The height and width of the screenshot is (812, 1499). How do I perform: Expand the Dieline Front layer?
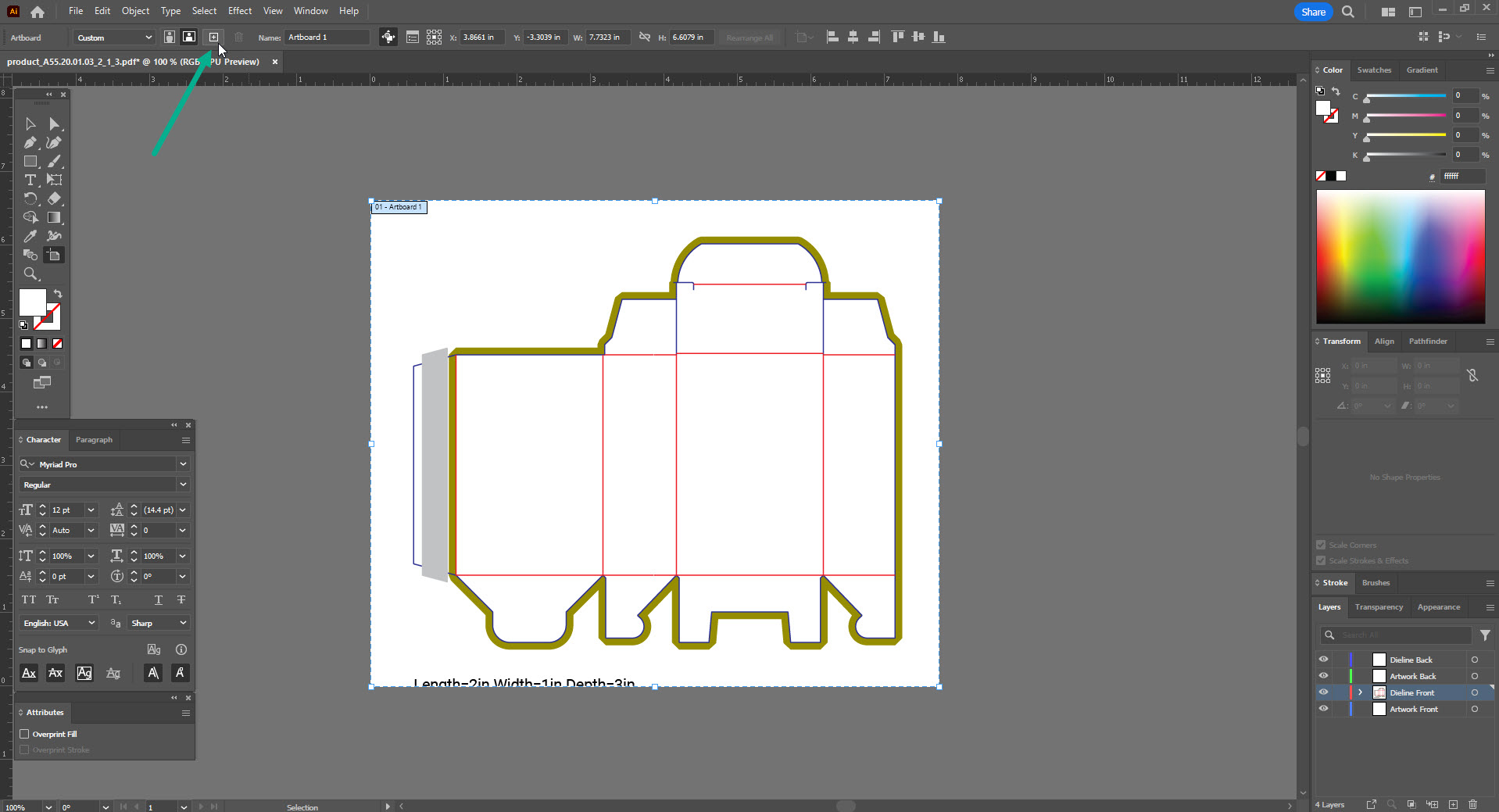[x=1360, y=692]
